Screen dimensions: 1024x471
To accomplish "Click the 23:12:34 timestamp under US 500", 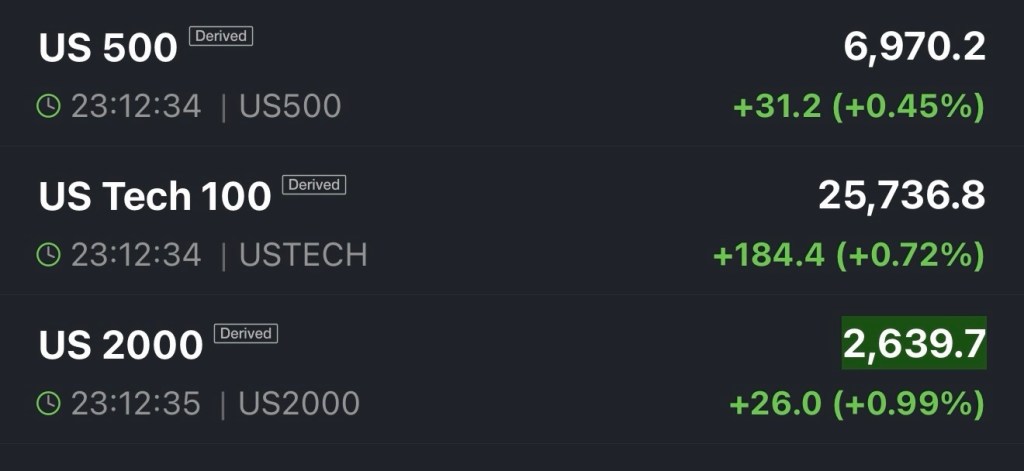I will click(x=136, y=106).
